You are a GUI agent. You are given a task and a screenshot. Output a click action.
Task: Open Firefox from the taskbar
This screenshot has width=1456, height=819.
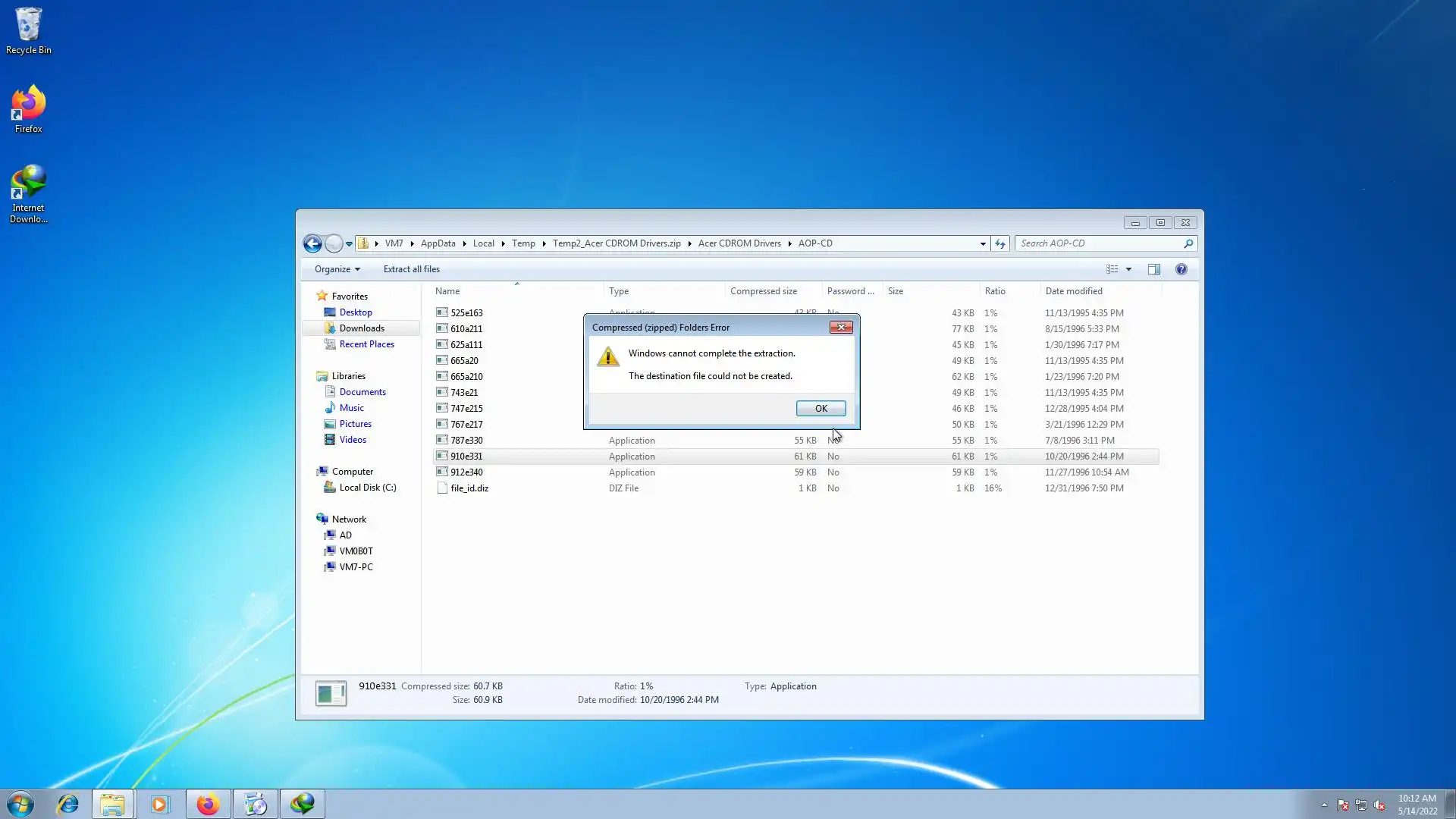click(x=208, y=804)
